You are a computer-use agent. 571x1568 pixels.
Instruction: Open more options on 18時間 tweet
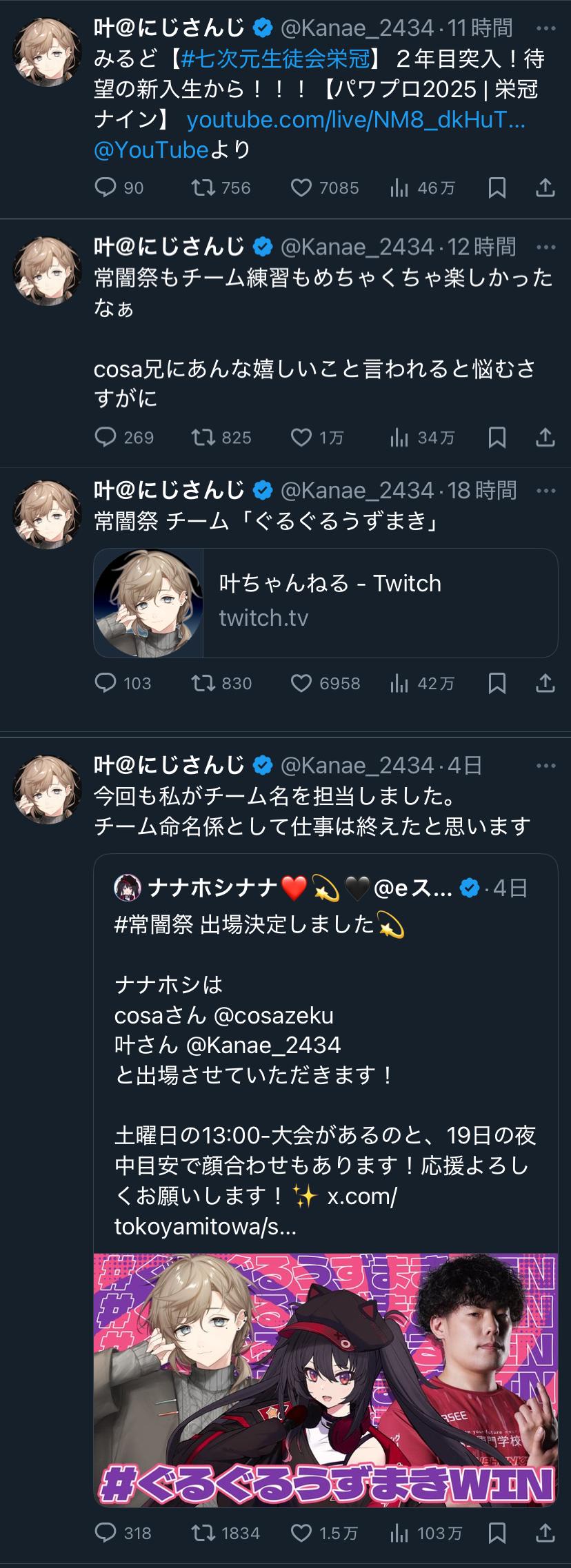pyautogui.click(x=545, y=491)
